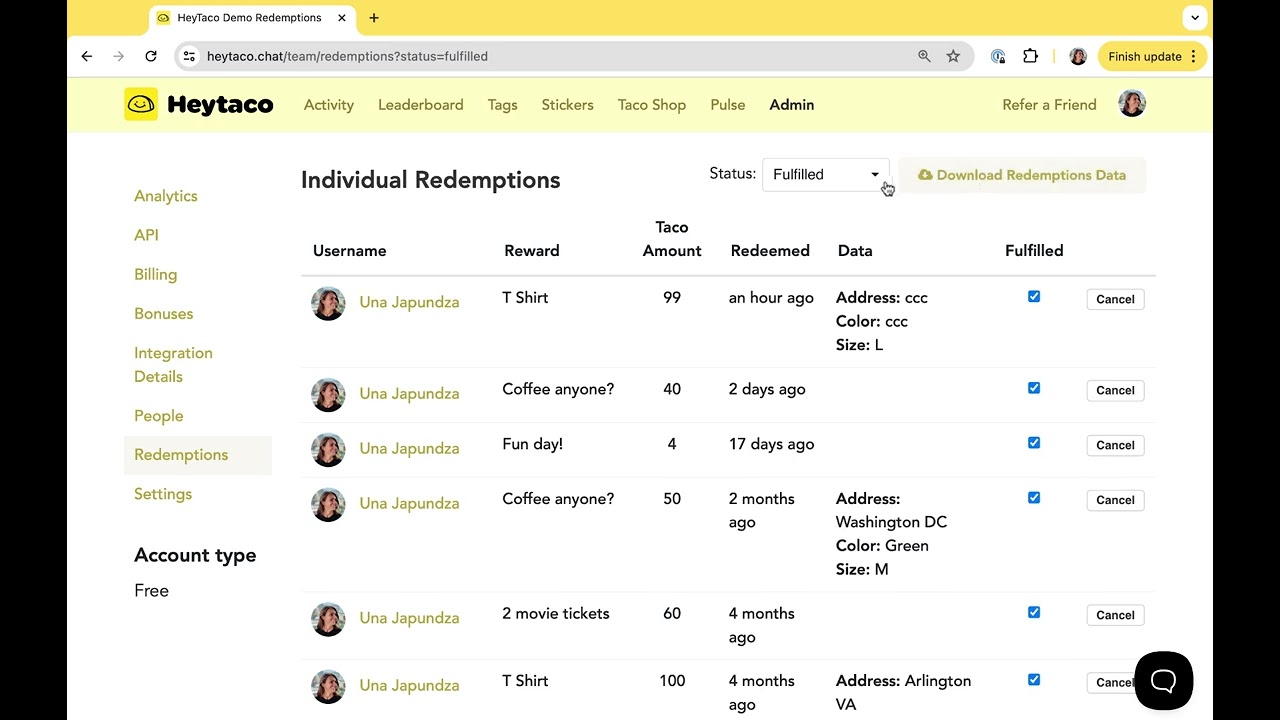This screenshot has width=1280, height=720.
Task: Uncheck Fulfilled for the 50 taco Coffee anyone? row
Action: tap(1034, 498)
